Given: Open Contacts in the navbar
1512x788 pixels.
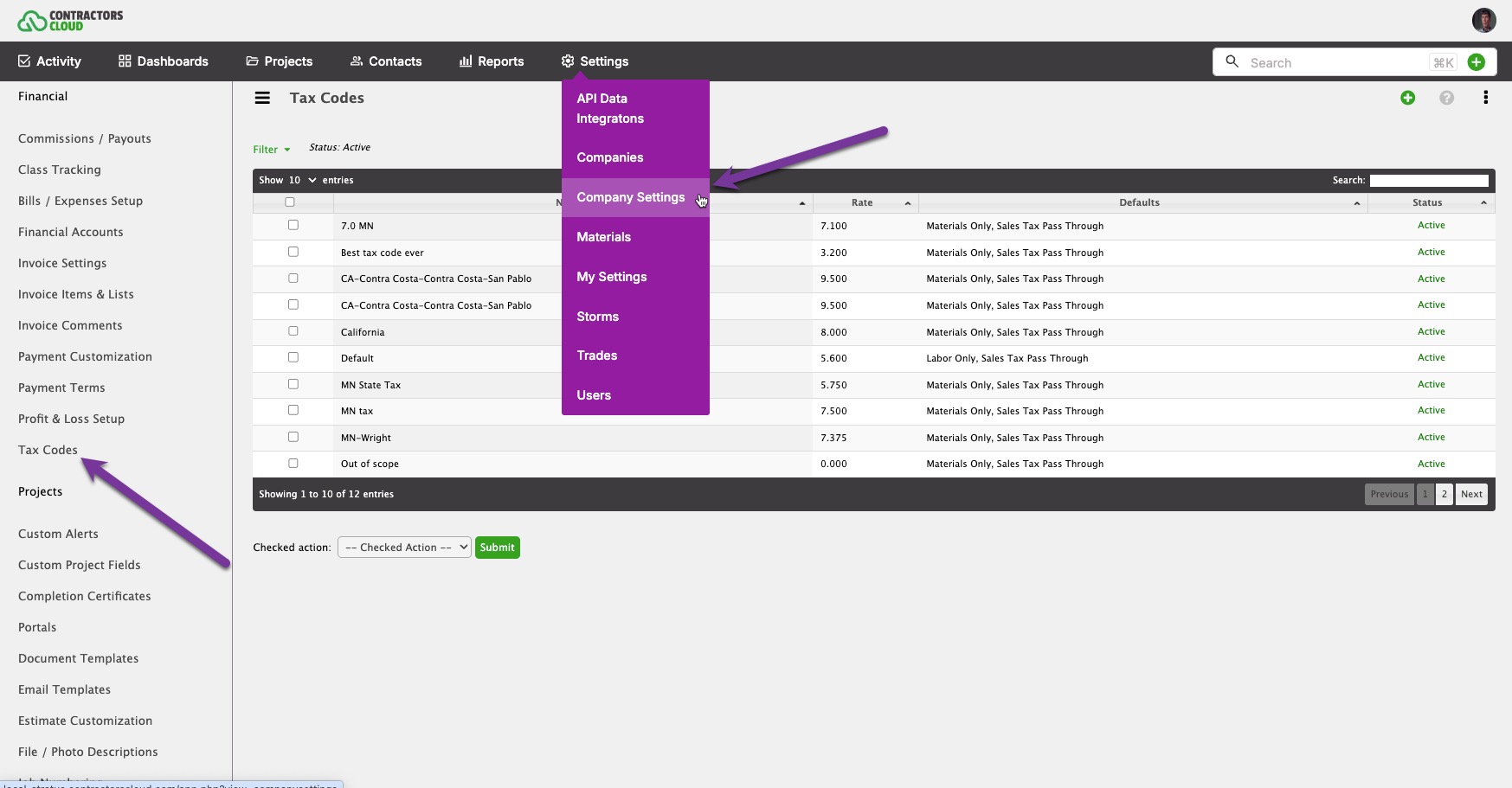Looking at the screenshot, I should click(x=386, y=61).
